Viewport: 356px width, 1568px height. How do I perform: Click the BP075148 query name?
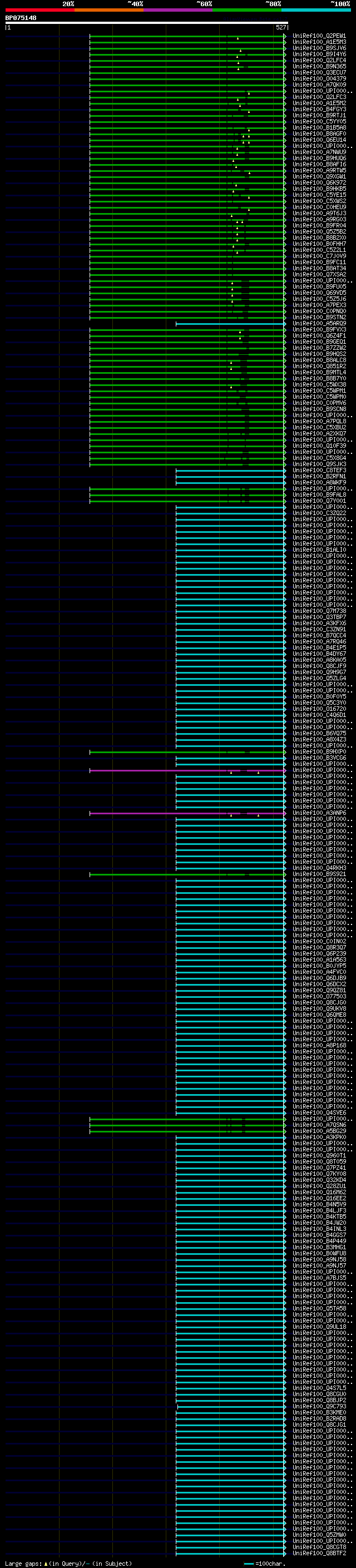tap(21, 18)
